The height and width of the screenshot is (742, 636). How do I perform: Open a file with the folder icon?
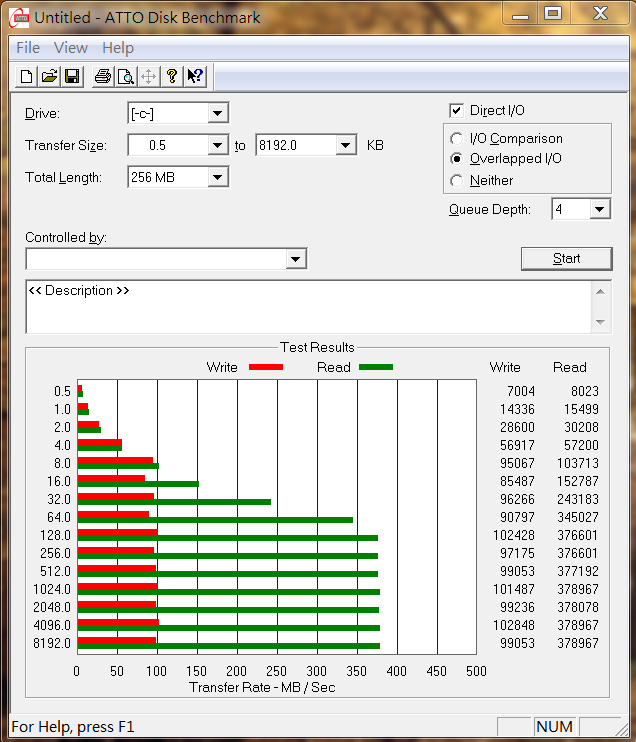49,76
